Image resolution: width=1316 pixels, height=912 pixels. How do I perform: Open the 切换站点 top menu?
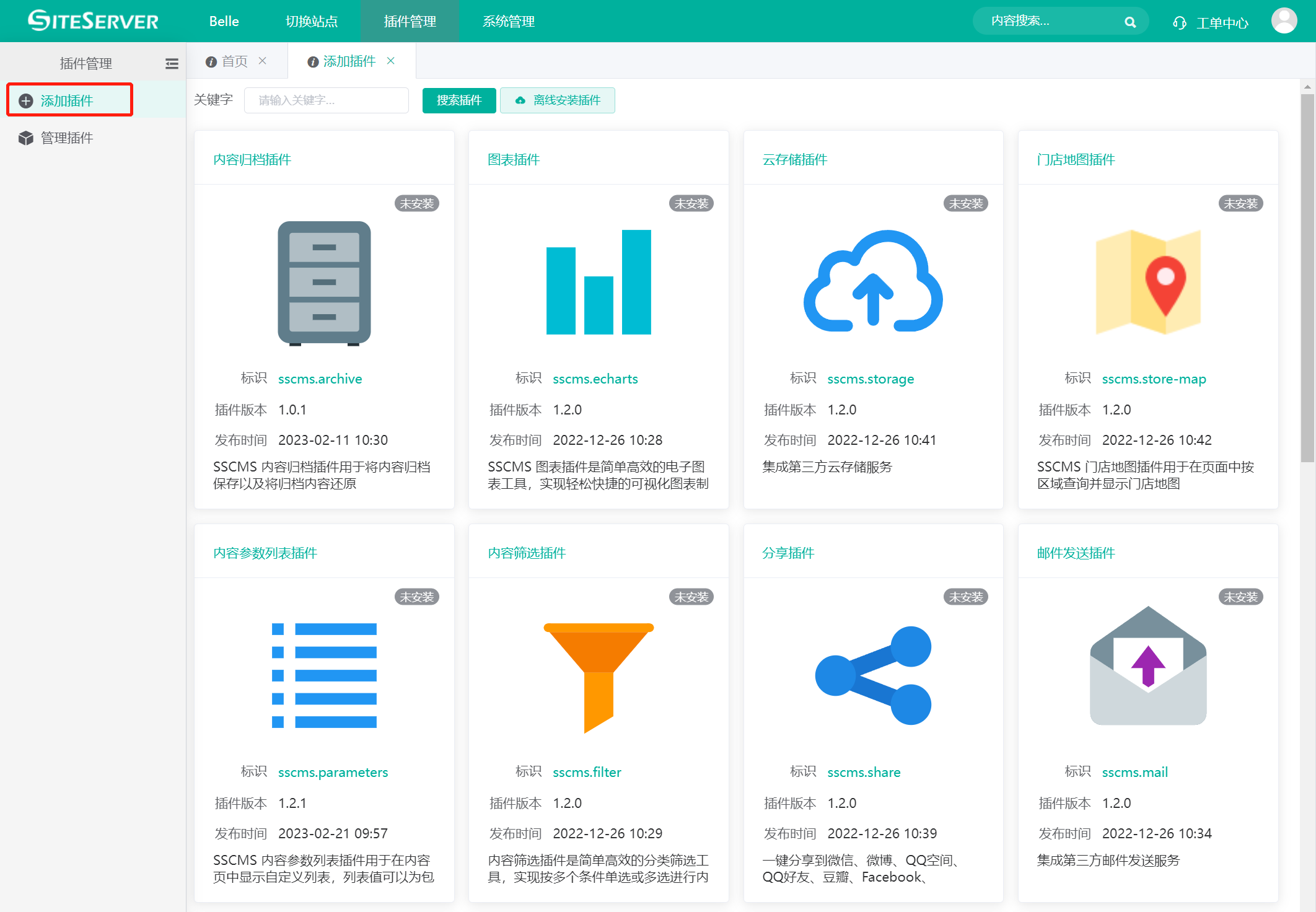(x=311, y=22)
